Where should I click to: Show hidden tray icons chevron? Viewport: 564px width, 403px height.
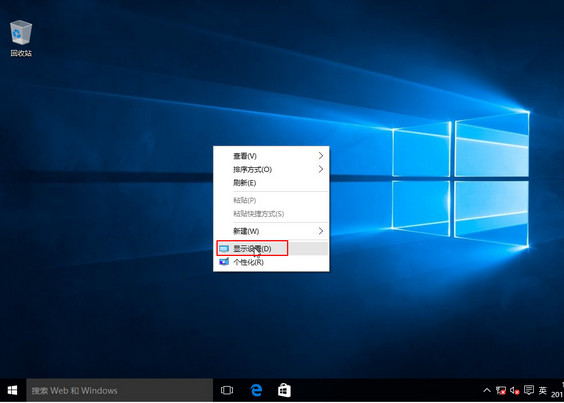(x=487, y=390)
